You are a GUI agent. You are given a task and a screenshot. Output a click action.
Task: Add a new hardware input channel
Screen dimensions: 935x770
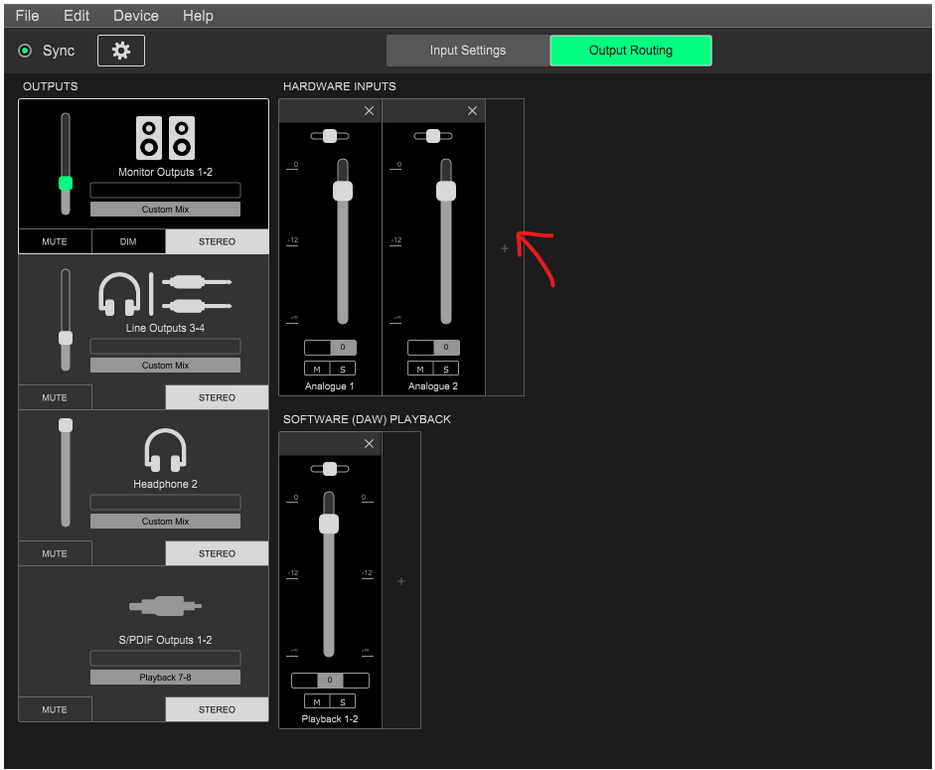[x=504, y=248]
